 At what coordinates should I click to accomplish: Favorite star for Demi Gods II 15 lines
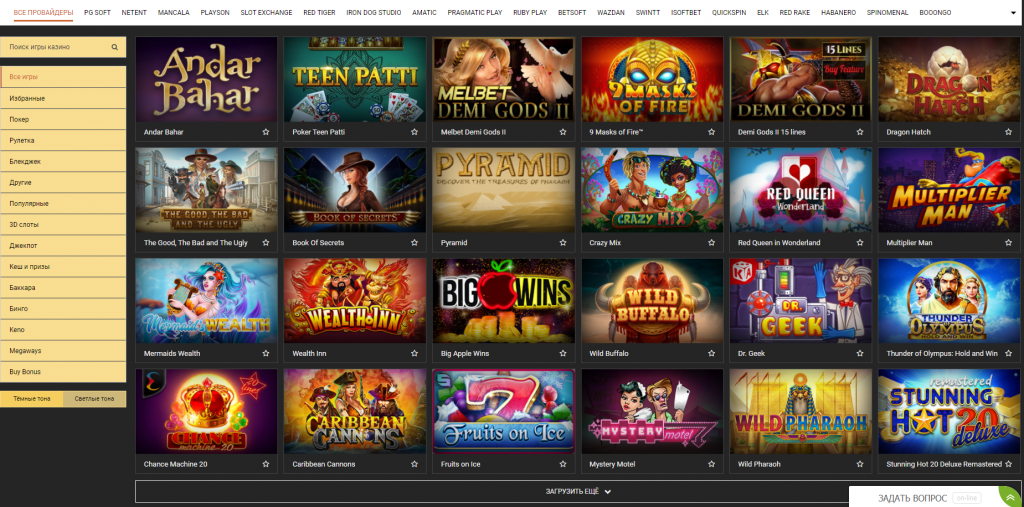(860, 132)
